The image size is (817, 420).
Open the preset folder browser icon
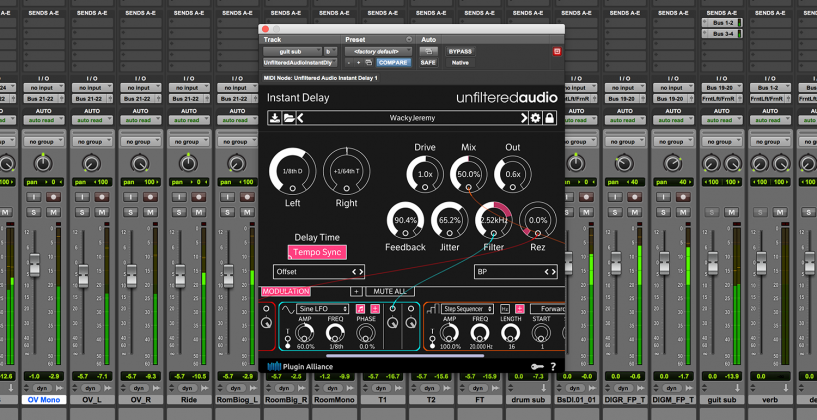[289, 118]
